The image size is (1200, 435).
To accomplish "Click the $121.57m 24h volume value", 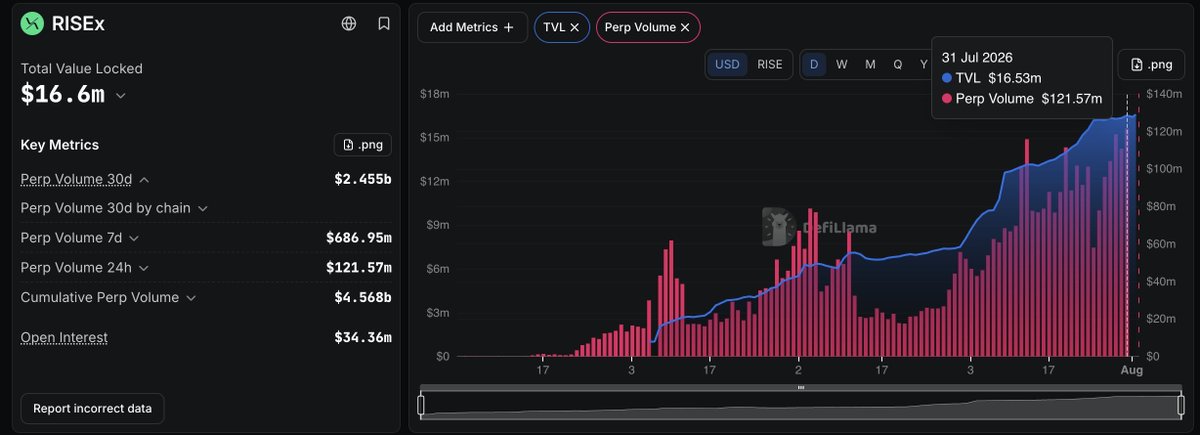I will 359,268.
